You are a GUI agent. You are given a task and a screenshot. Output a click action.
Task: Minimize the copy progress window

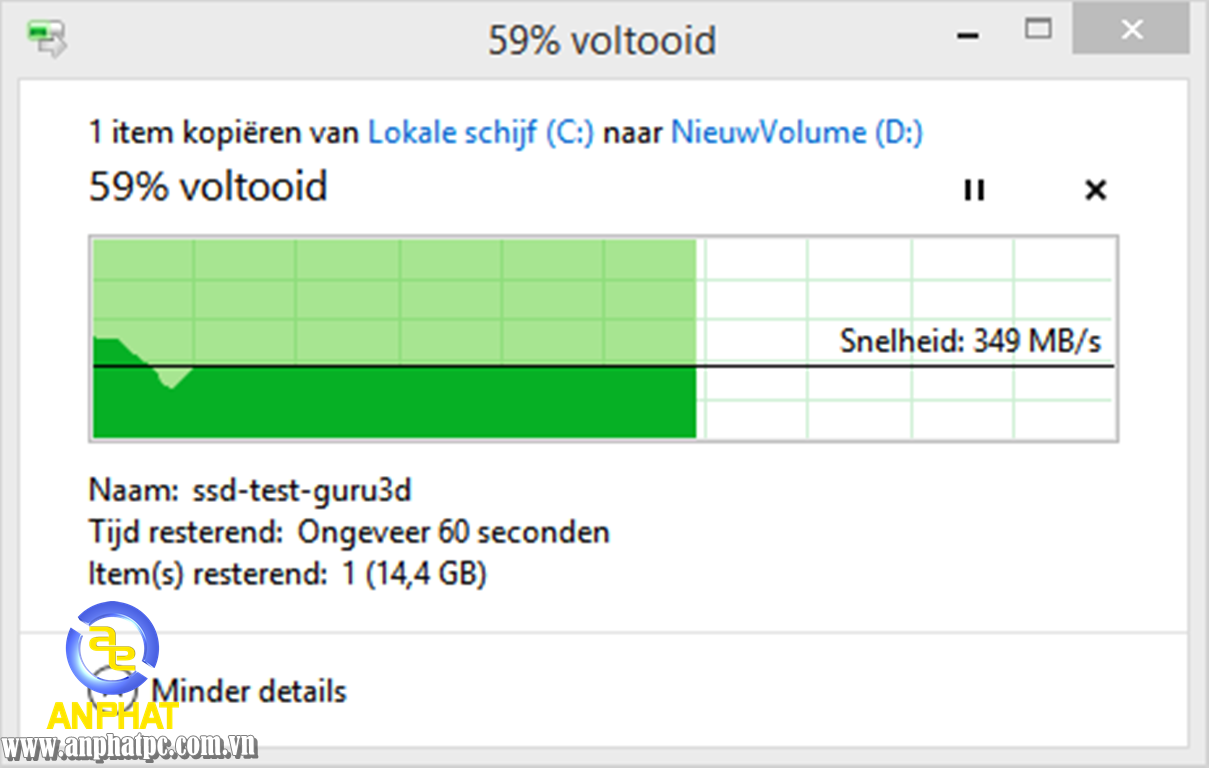pyautogui.click(x=967, y=34)
